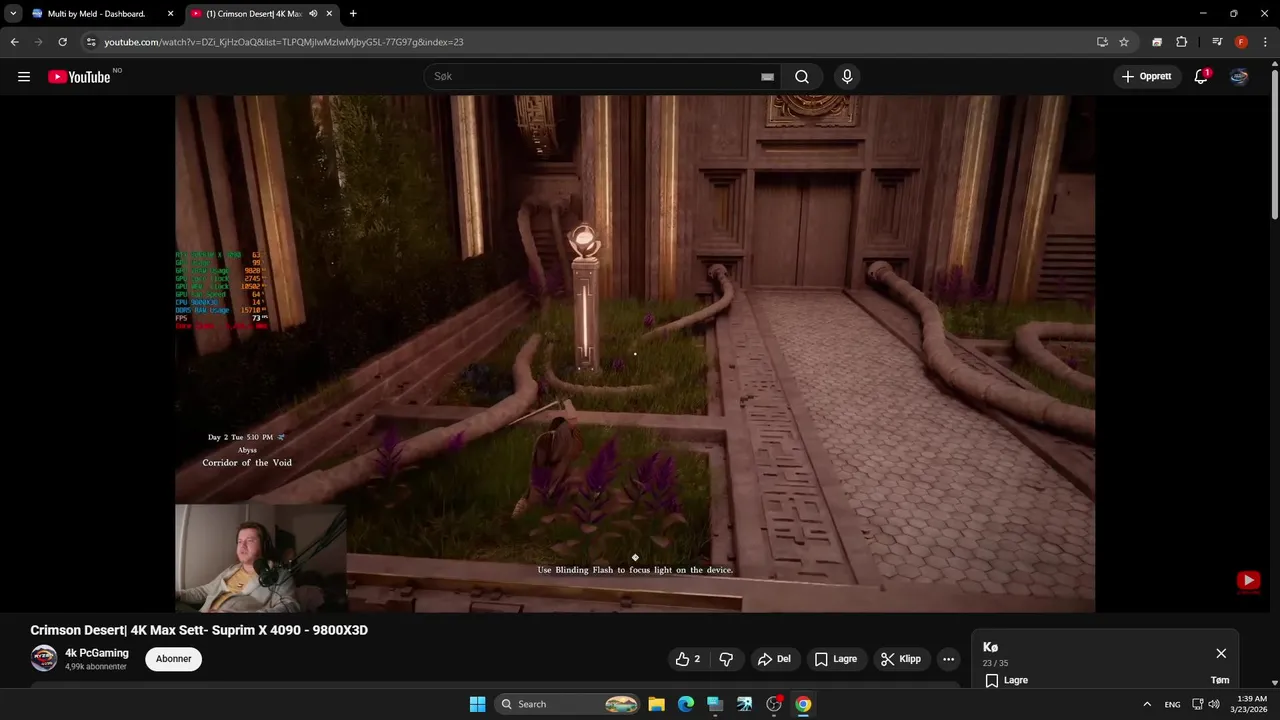Open YouTube account avatar menu
The image size is (1280, 720).
click(1239, 77)
